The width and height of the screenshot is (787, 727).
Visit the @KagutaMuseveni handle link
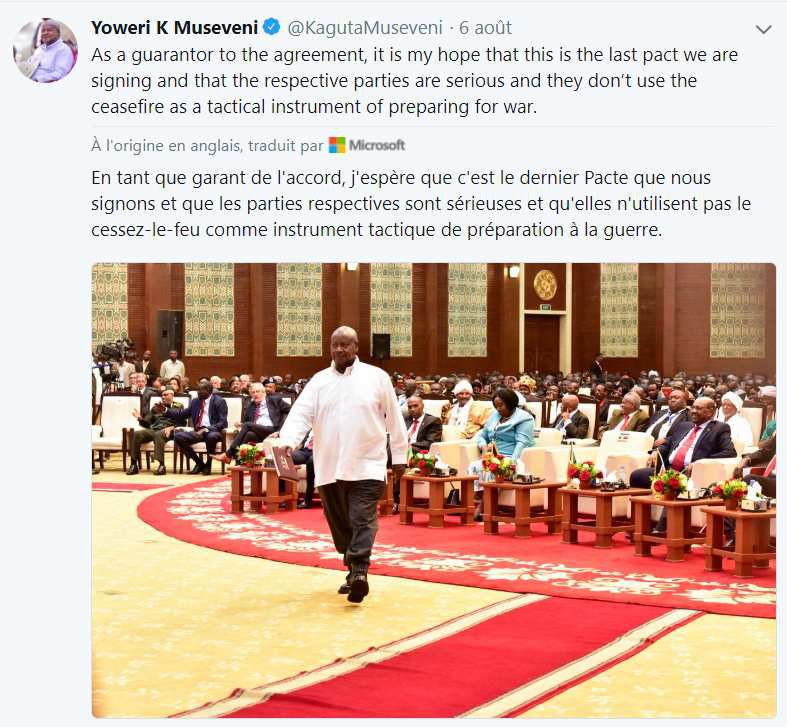point(365,28)
